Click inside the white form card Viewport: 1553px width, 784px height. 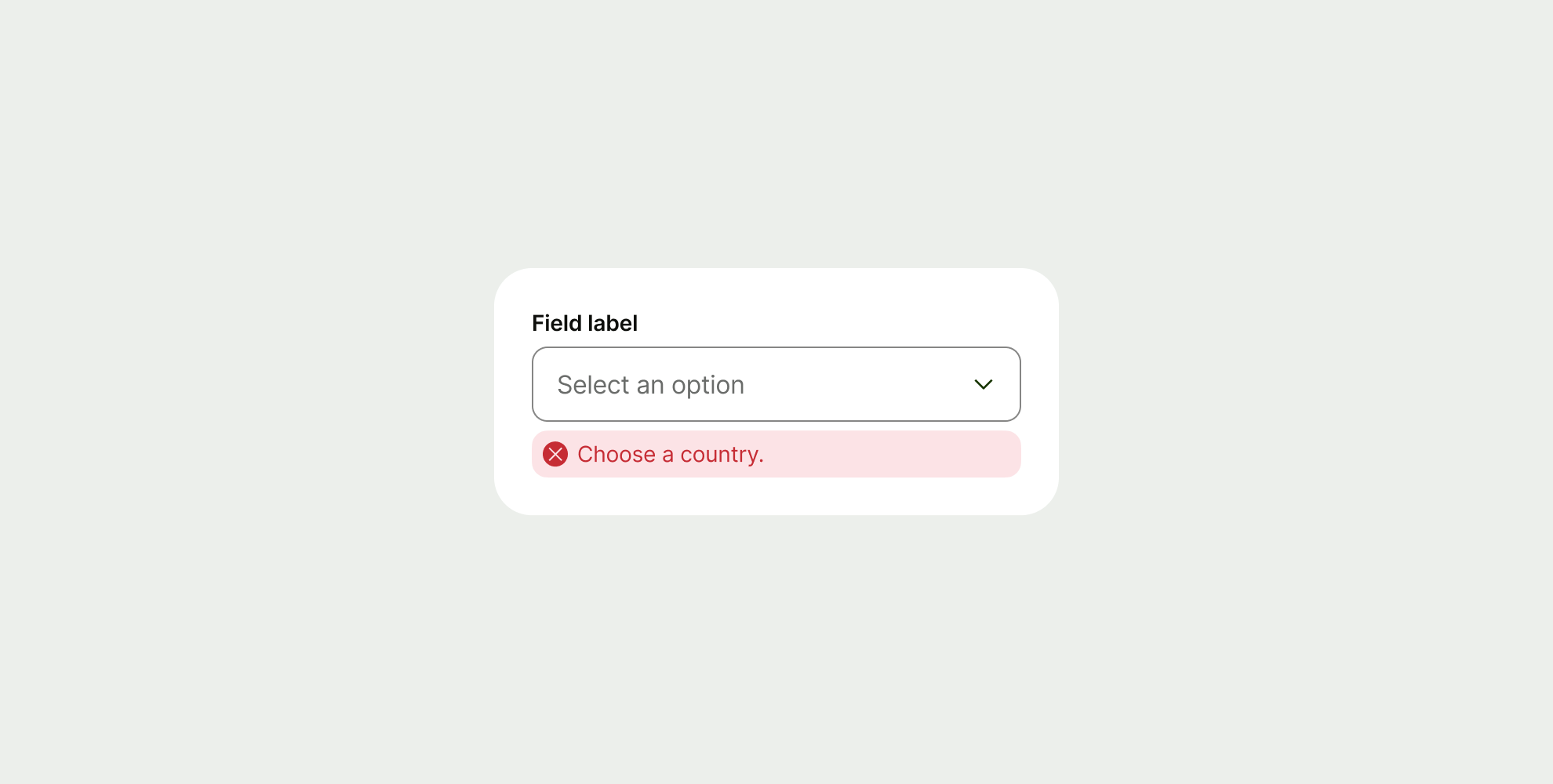pos(776,502)
